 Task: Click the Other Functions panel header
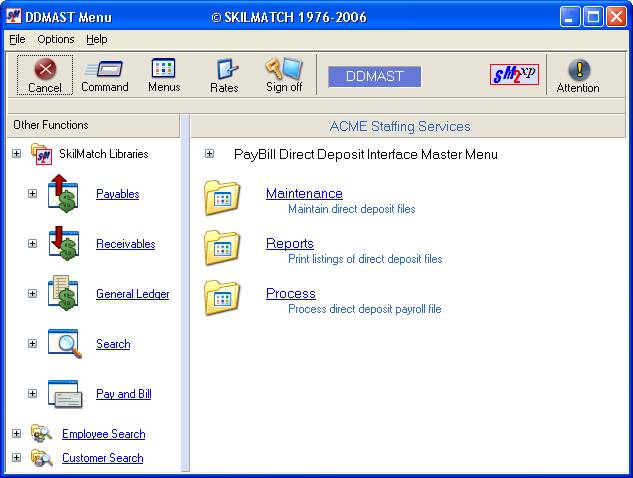click(93, 125)
